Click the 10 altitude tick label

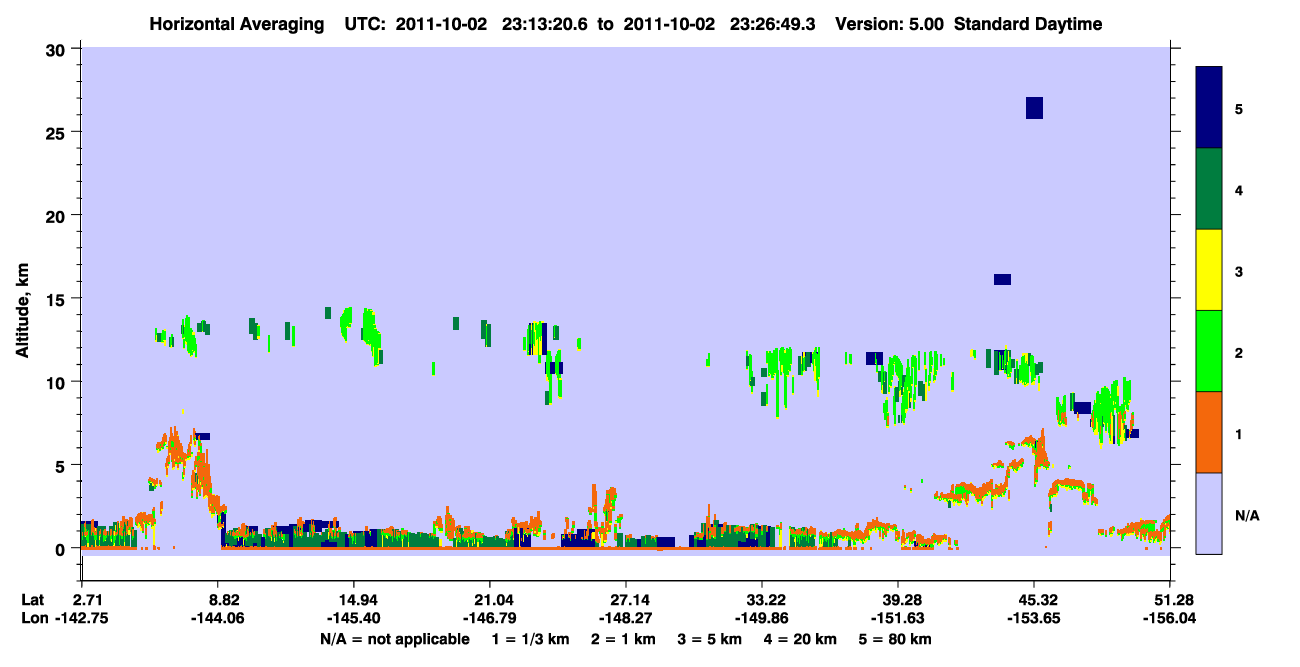[x=57, y=382]
